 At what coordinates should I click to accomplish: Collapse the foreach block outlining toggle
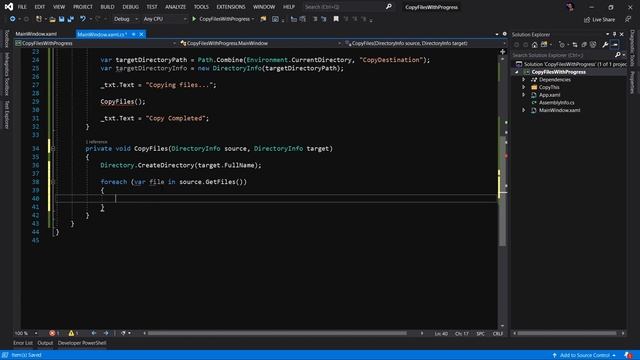(x=53, y=182)
